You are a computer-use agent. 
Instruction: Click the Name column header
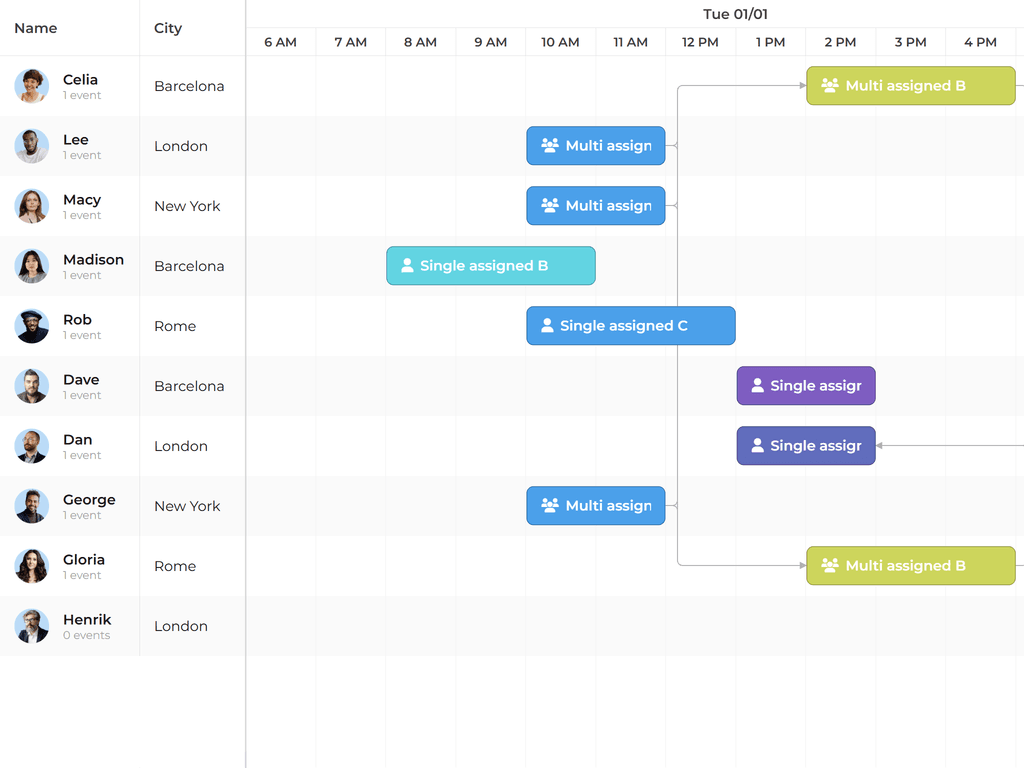coord(36,28)
